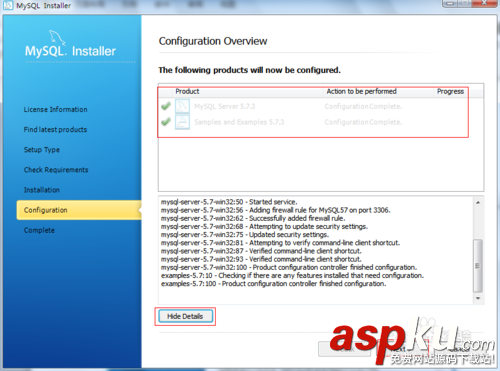Click Configuration Complete status for Samples and Examples
This screenshot has width=500, height=371.
363,122
